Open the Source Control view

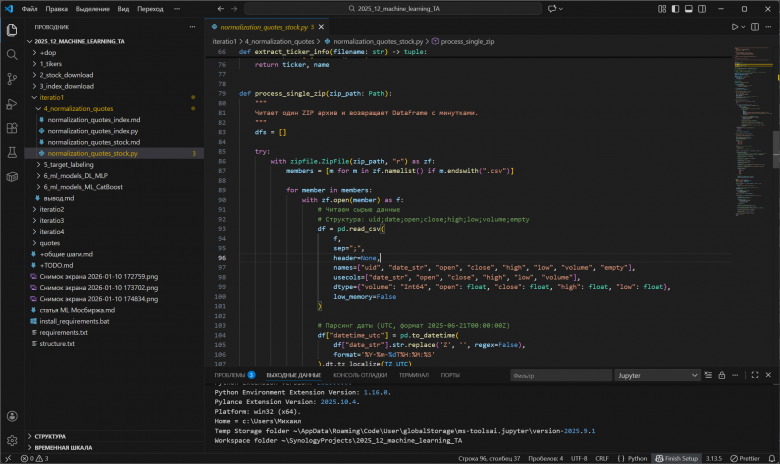[x=11, y=77]
